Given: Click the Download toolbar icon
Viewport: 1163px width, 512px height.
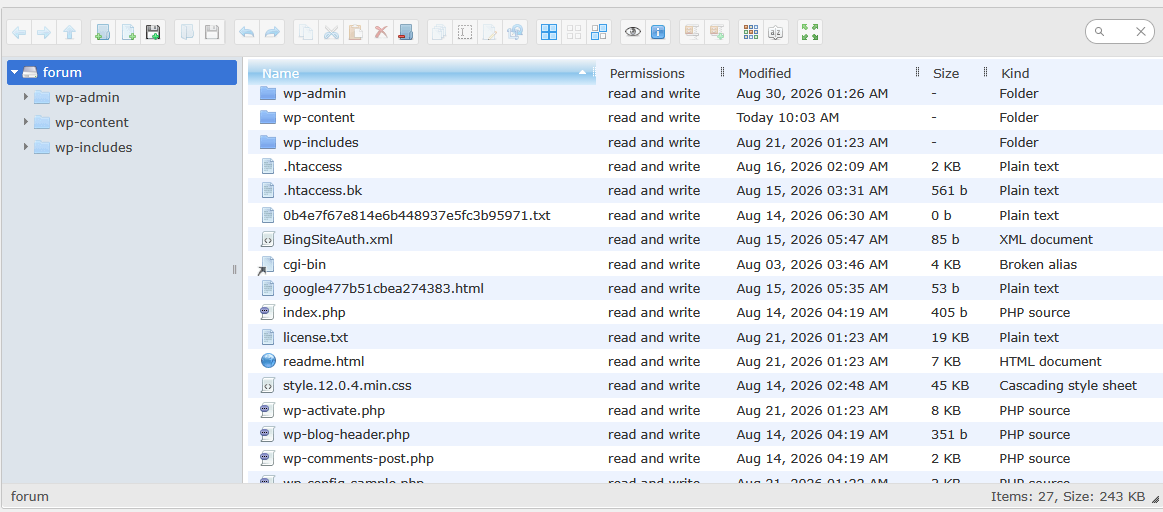Looking at the screenshot, I should click(x=212, y=32).
